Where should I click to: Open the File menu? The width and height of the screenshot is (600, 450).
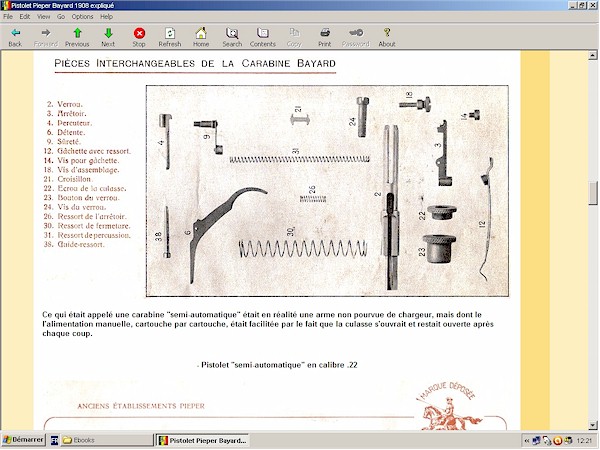click(x=8, y=16)
